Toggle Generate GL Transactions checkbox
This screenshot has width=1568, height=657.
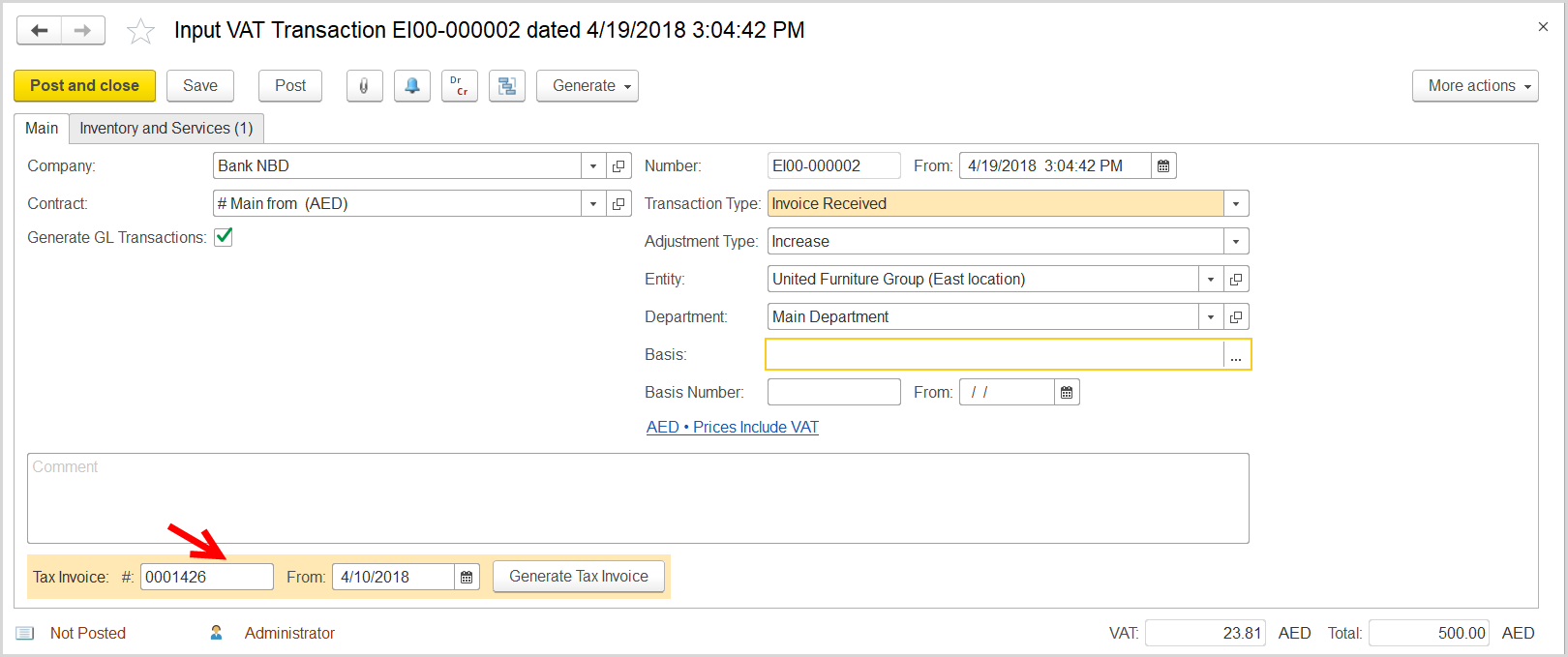[x=224, y=237]
